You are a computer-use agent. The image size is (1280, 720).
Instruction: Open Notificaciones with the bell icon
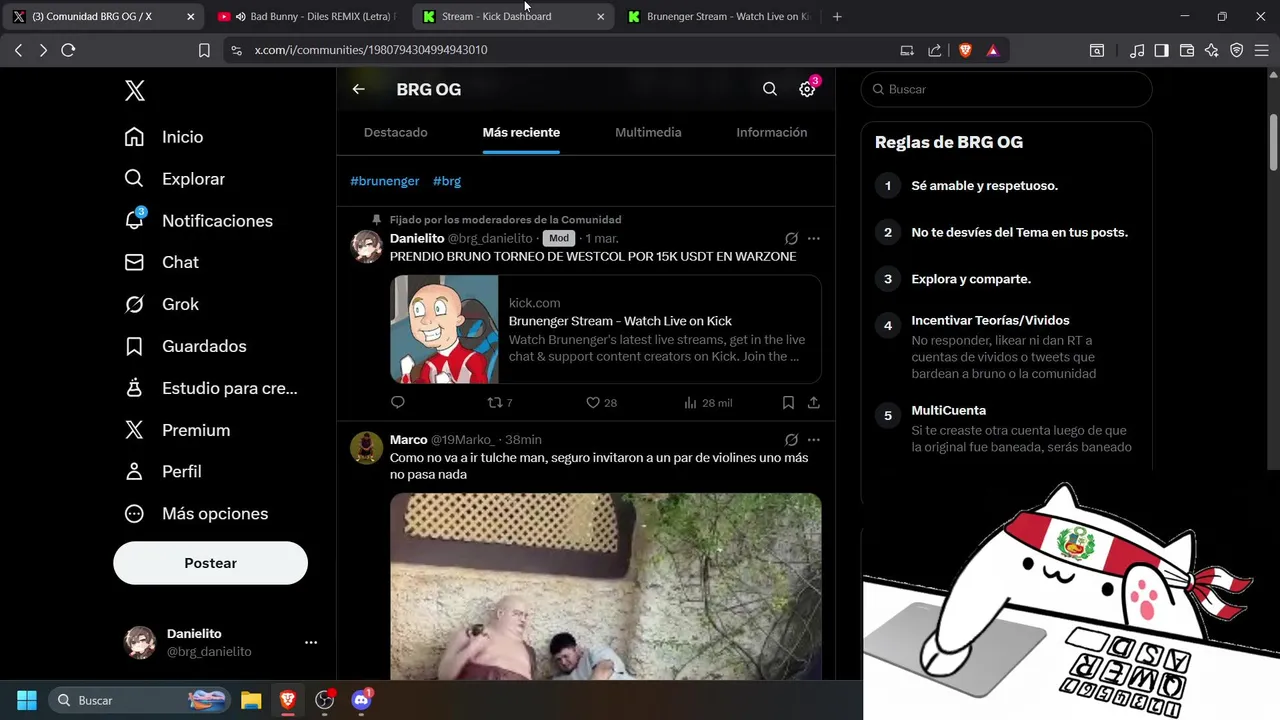point(198,221)
